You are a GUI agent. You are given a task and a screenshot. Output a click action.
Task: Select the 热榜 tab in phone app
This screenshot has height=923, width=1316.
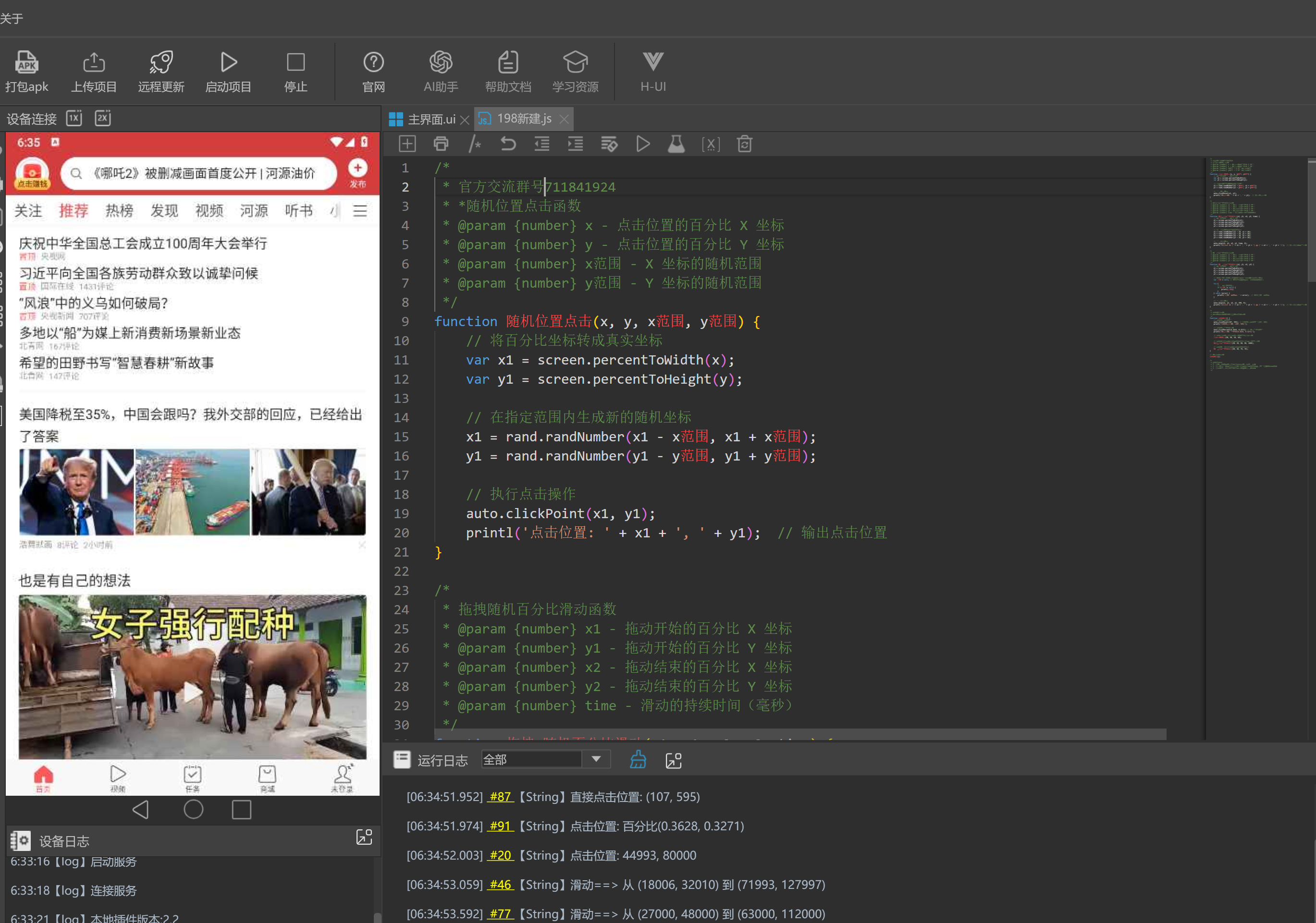(119, 211)
